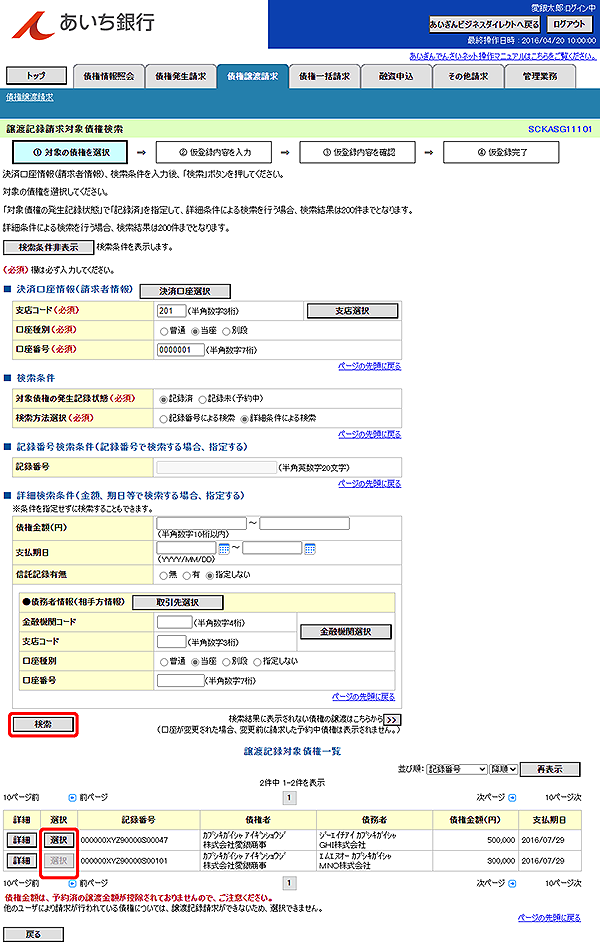600x950 pixels.
Task: Select 指定しない for debtor 口座種別
Action: pos(257,662)
